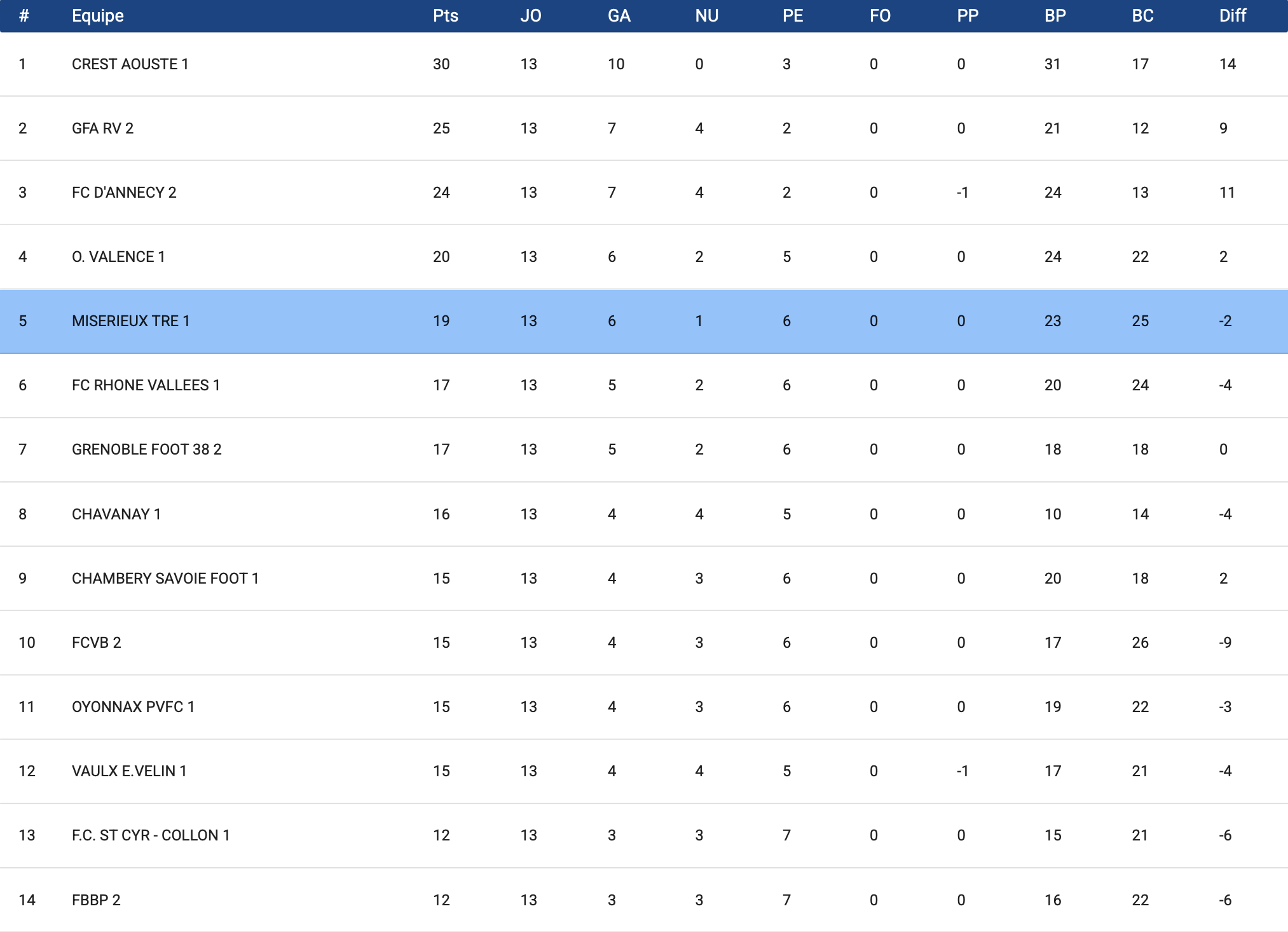Select CHAMBERY SAVOIE FOOT 1
The width and height of the screenshot is (1288, 932).
165,579
